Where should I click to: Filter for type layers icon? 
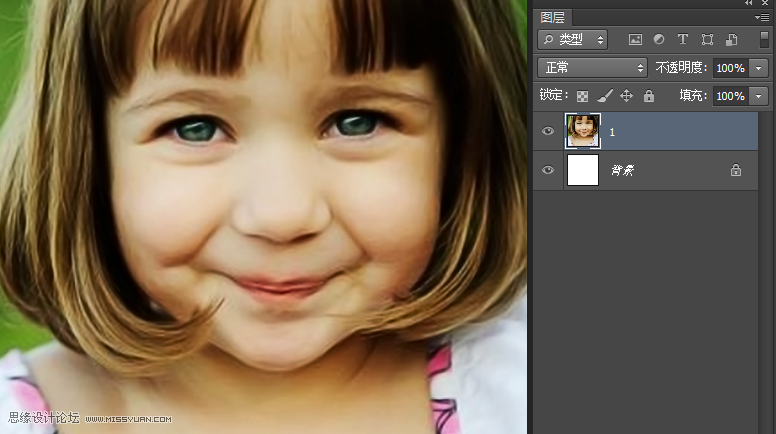pos(682,40)
